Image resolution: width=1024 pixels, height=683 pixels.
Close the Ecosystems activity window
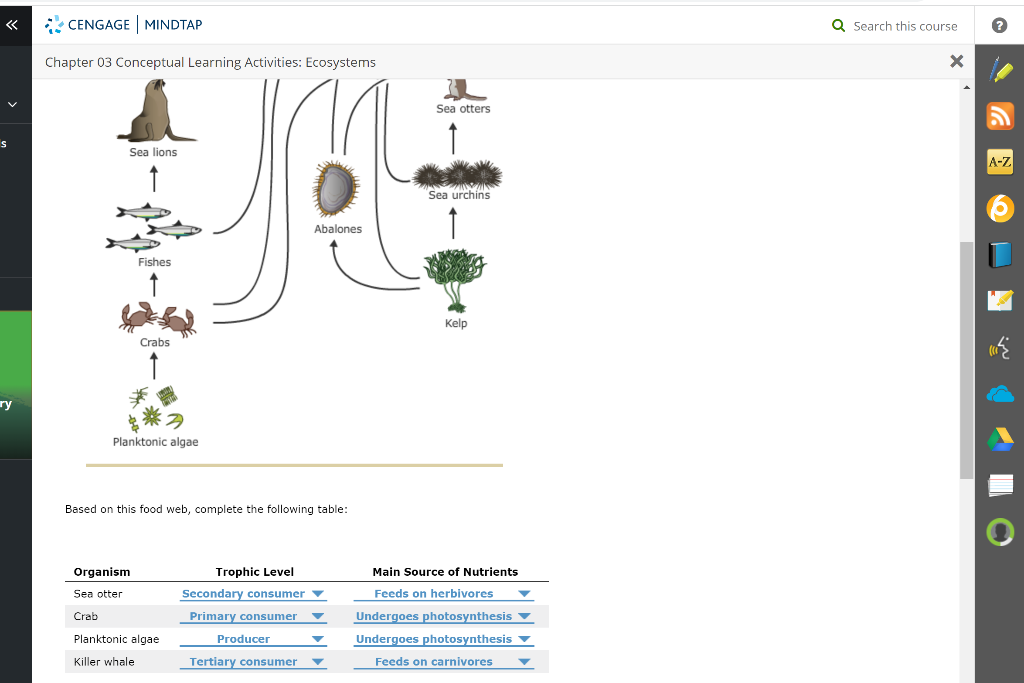[x=956, y=61]
